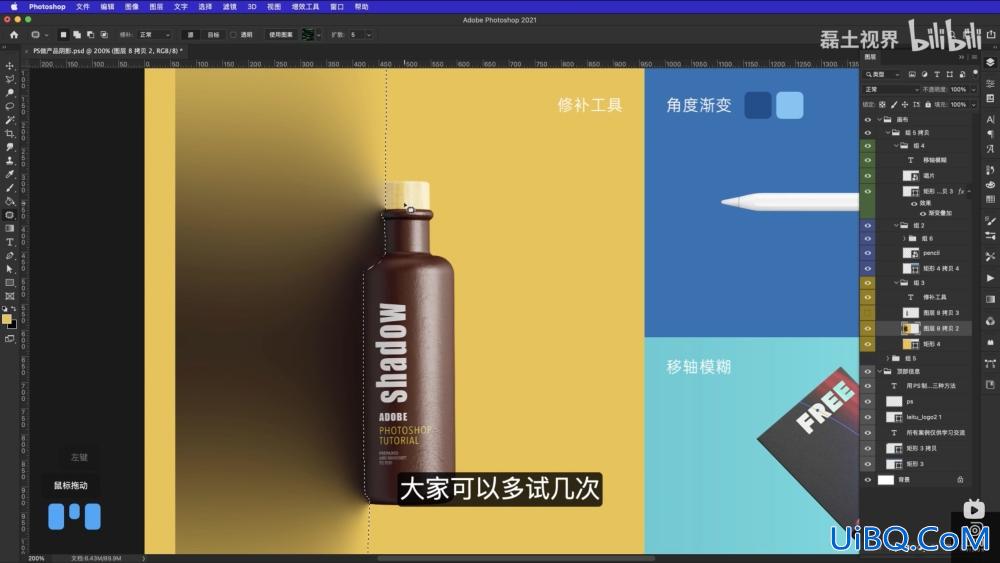The image size is (1000, 563).
Task: Open the 文件 menu
Action: pos(83,6)
